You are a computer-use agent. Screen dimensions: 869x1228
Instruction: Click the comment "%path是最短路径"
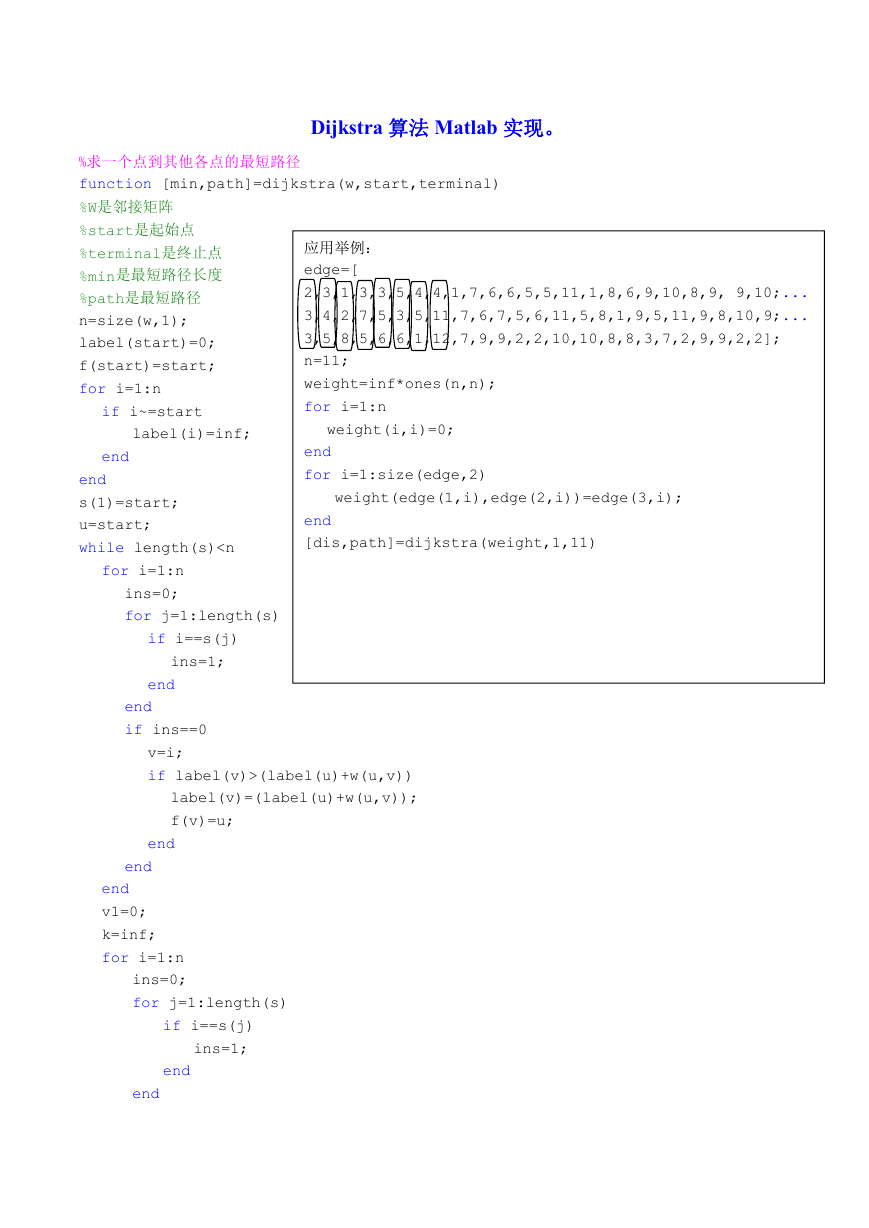coord(140,298)
